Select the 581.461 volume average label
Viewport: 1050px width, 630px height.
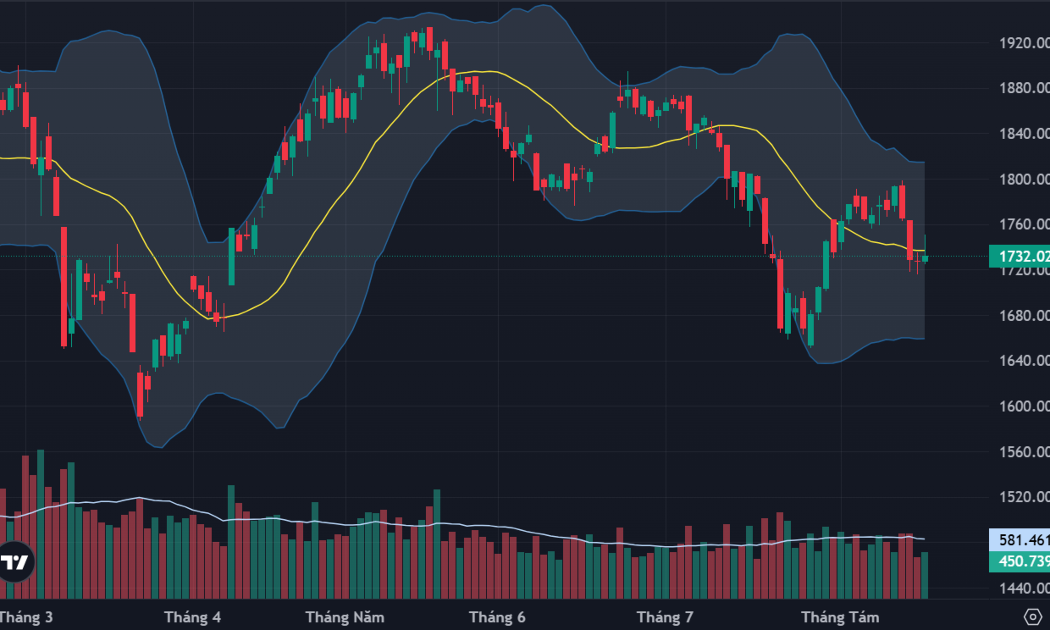(x=1020, y=540)
